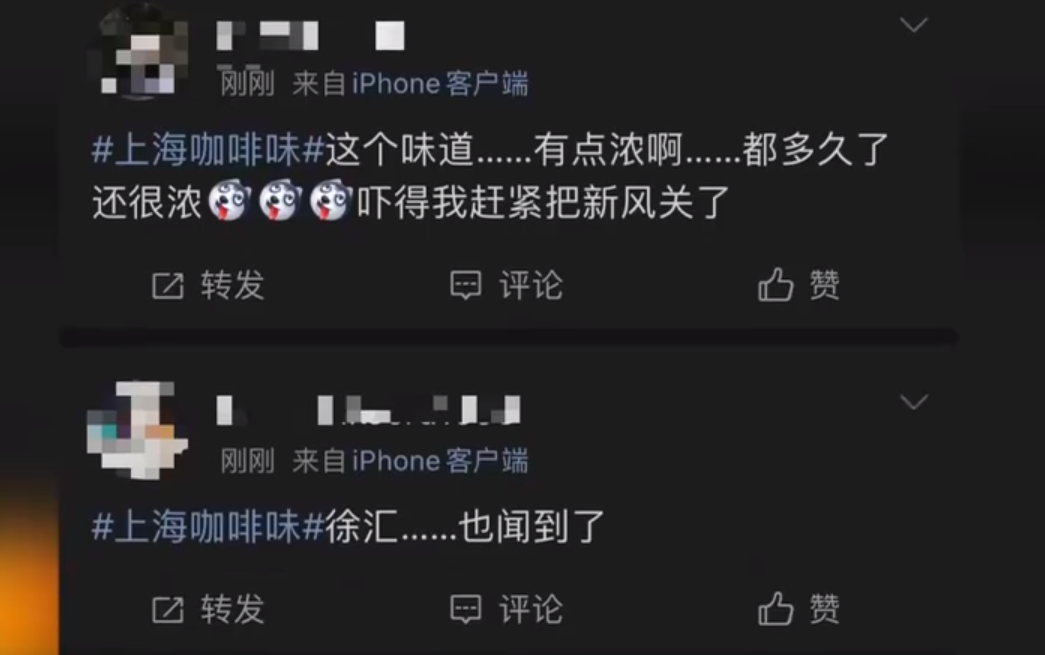Image resolution: width=1045 pixels, height=655 pixels.
Task: Like the first post with the thumbs-up icon
Action: click(x=776, y=285)
